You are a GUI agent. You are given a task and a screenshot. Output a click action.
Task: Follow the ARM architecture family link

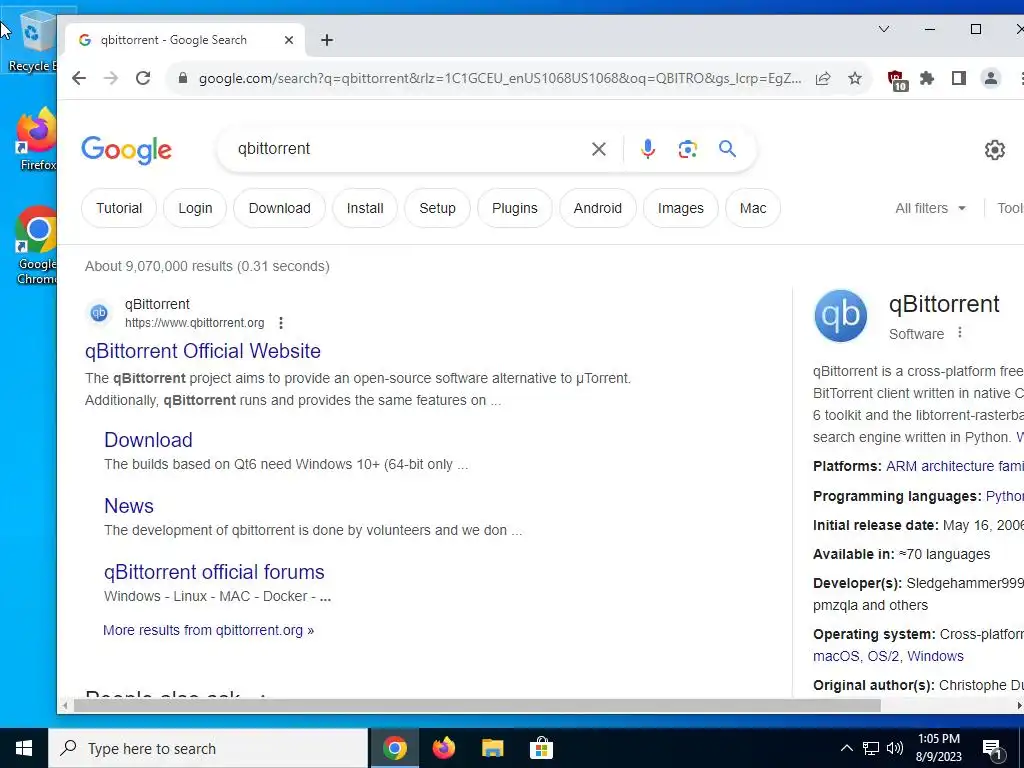tap(954, 466)
